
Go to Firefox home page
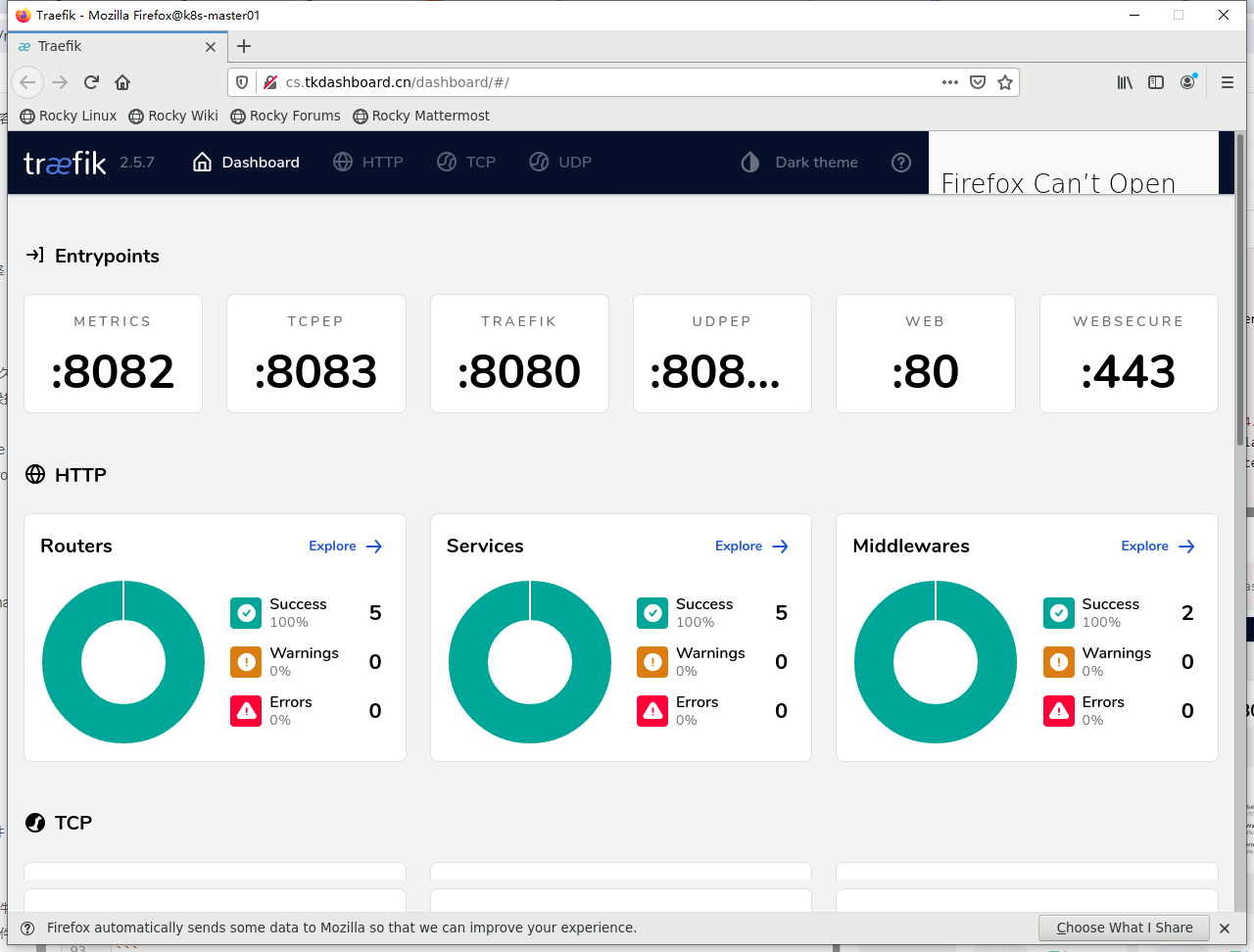[122, 82]
